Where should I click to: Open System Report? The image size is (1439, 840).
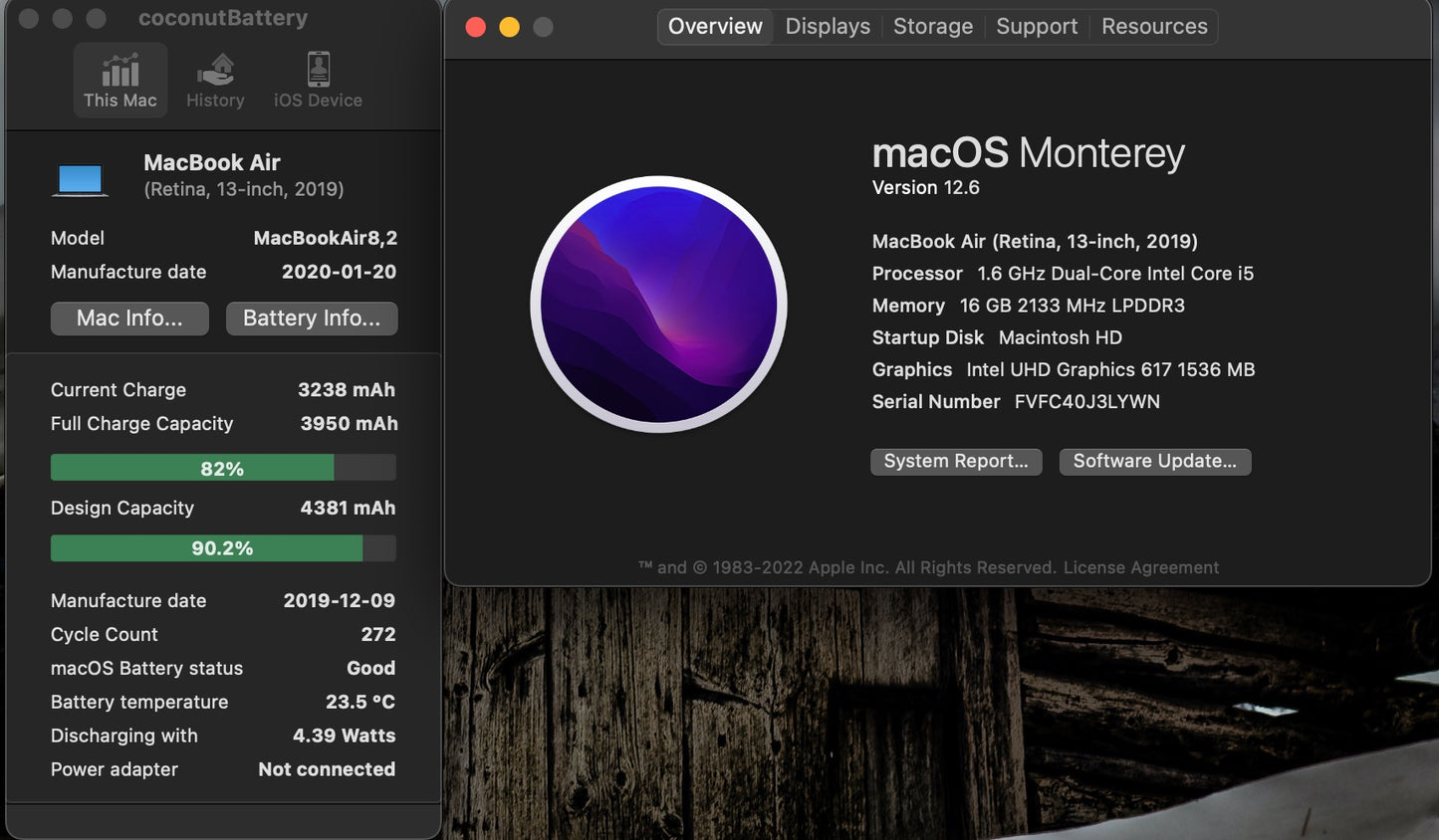coord(955,461)
